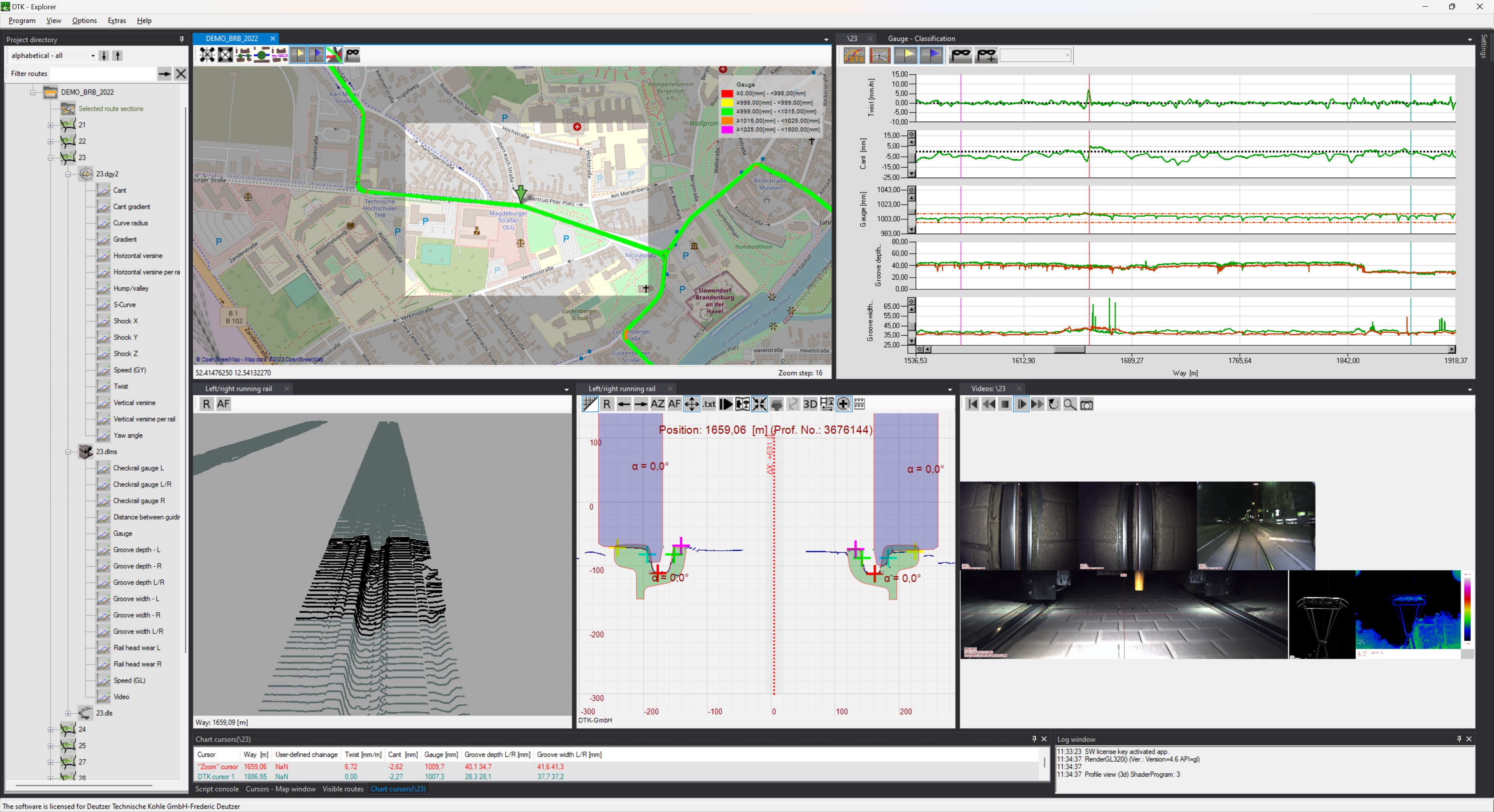
Task: Click the zoom-extents arrows icon in map toolbar
Action: point(207,55)
